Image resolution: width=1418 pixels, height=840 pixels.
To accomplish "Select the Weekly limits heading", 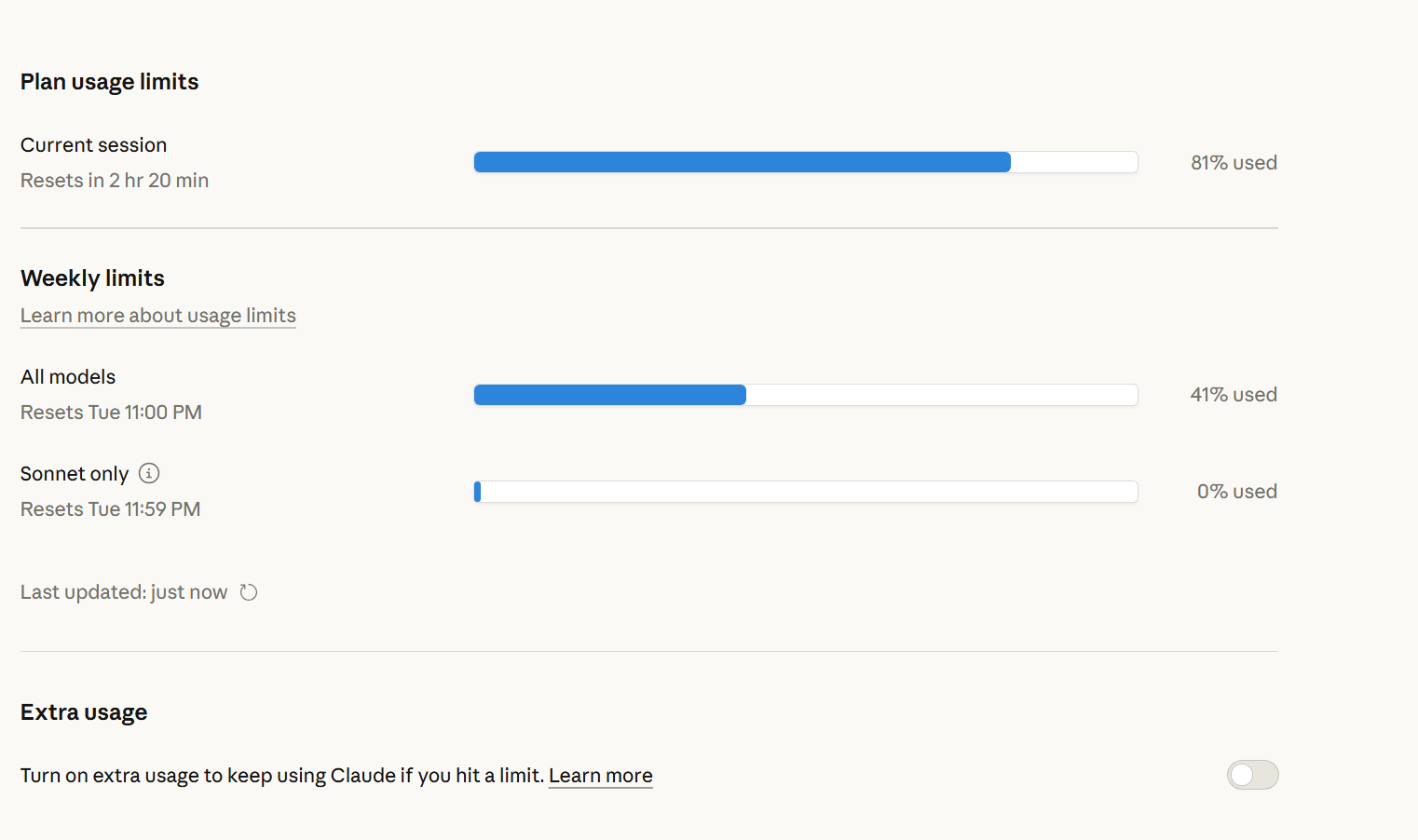I will 92,278.
